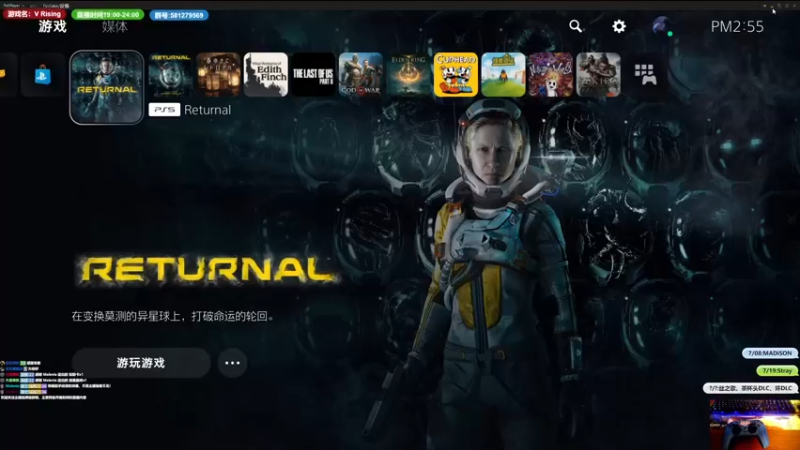Open The Last of Us Part II tile
Viewport: 800px width, 450px height.
(x=313, y=74)
